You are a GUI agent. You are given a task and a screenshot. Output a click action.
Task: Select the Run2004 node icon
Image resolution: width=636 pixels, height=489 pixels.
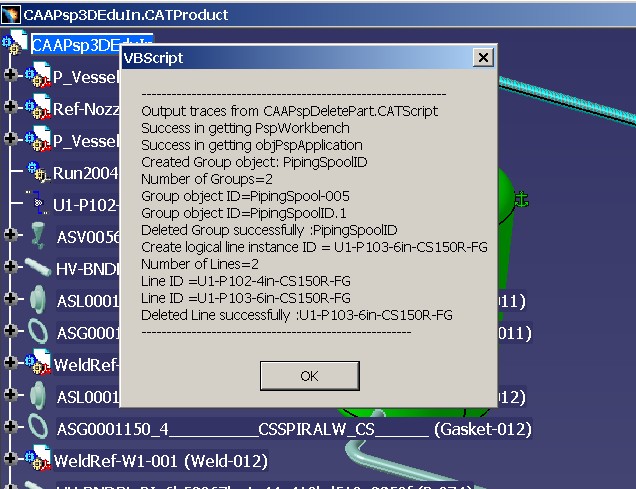pyautogui.click(x=38, y=171)
